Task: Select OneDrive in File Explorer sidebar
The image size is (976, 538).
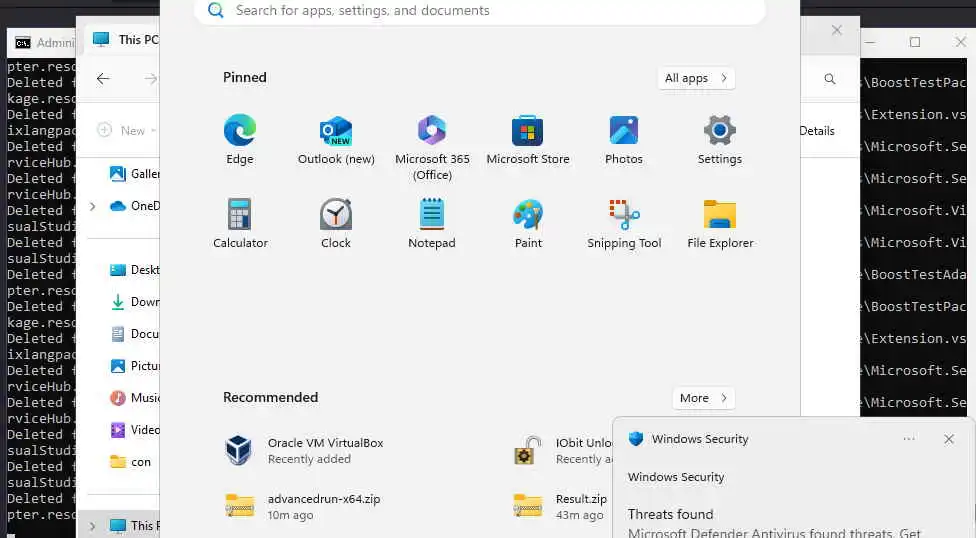Action: click(x=133, y=205)
